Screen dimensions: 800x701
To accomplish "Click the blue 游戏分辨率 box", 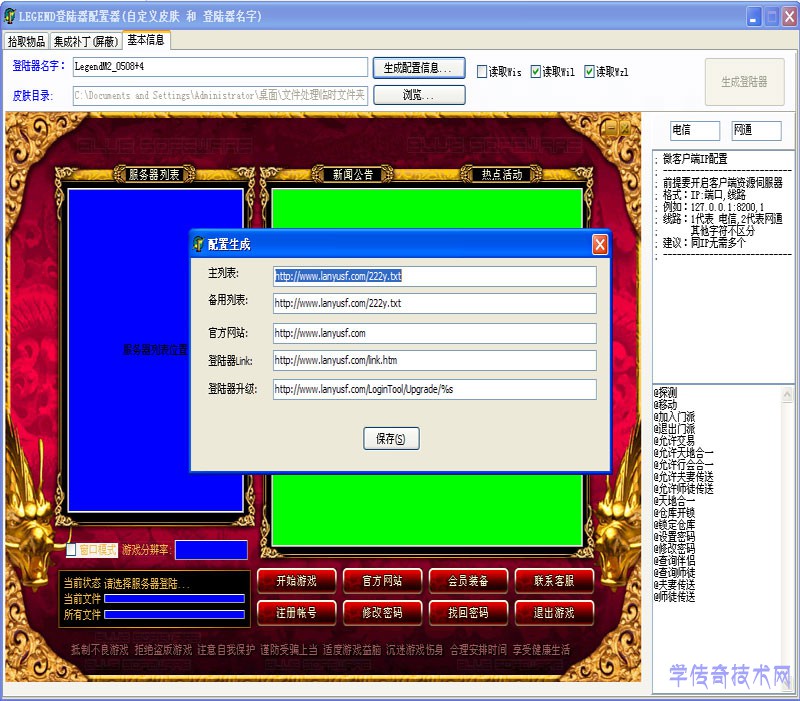I will [x=211, y=550].
